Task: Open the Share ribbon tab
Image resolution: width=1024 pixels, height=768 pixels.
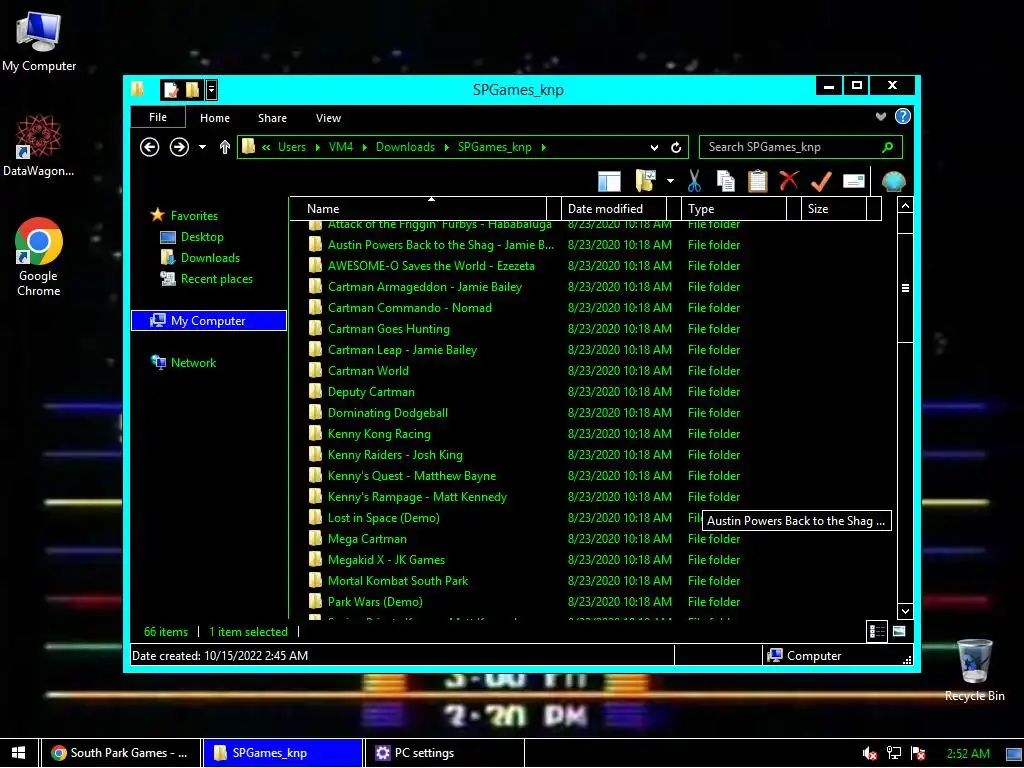Action: [x=272, y=118]
